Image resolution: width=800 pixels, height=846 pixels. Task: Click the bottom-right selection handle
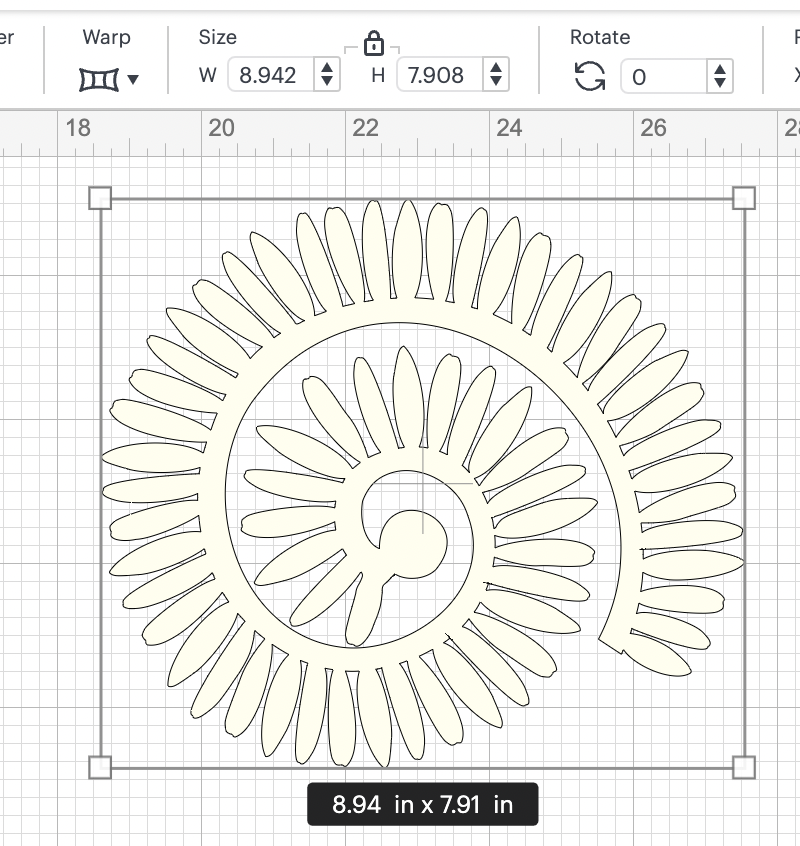point(744,767)
